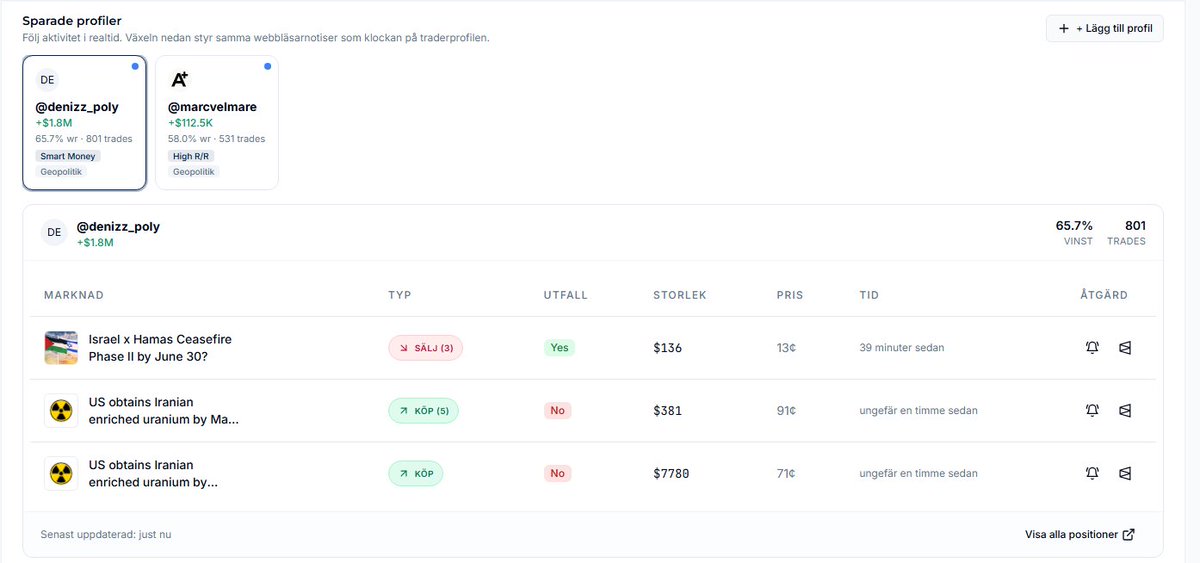Open market icon for $7780 uranium row
The image size is (1200, 563).
[1125, 473]
